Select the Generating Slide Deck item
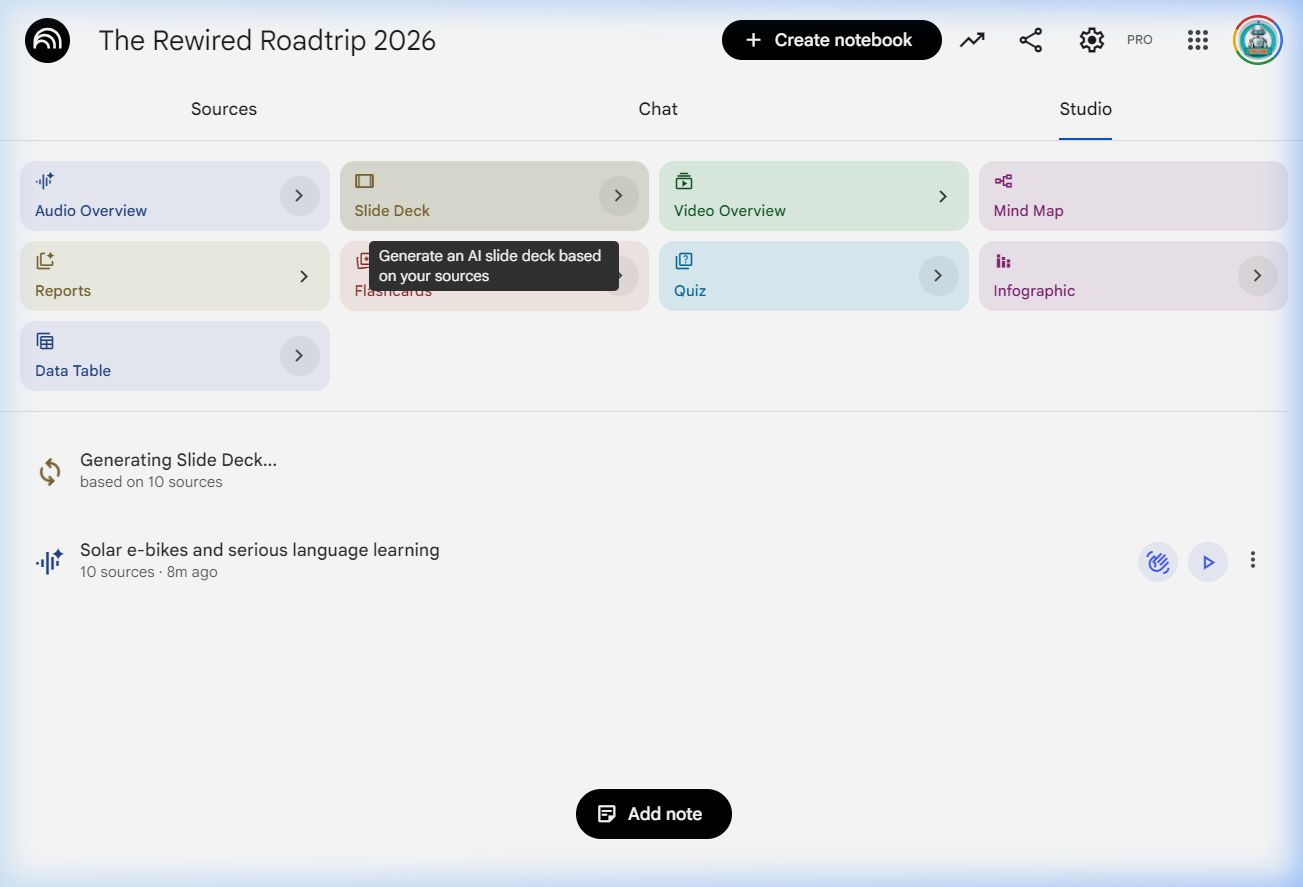 pos(178,470)
